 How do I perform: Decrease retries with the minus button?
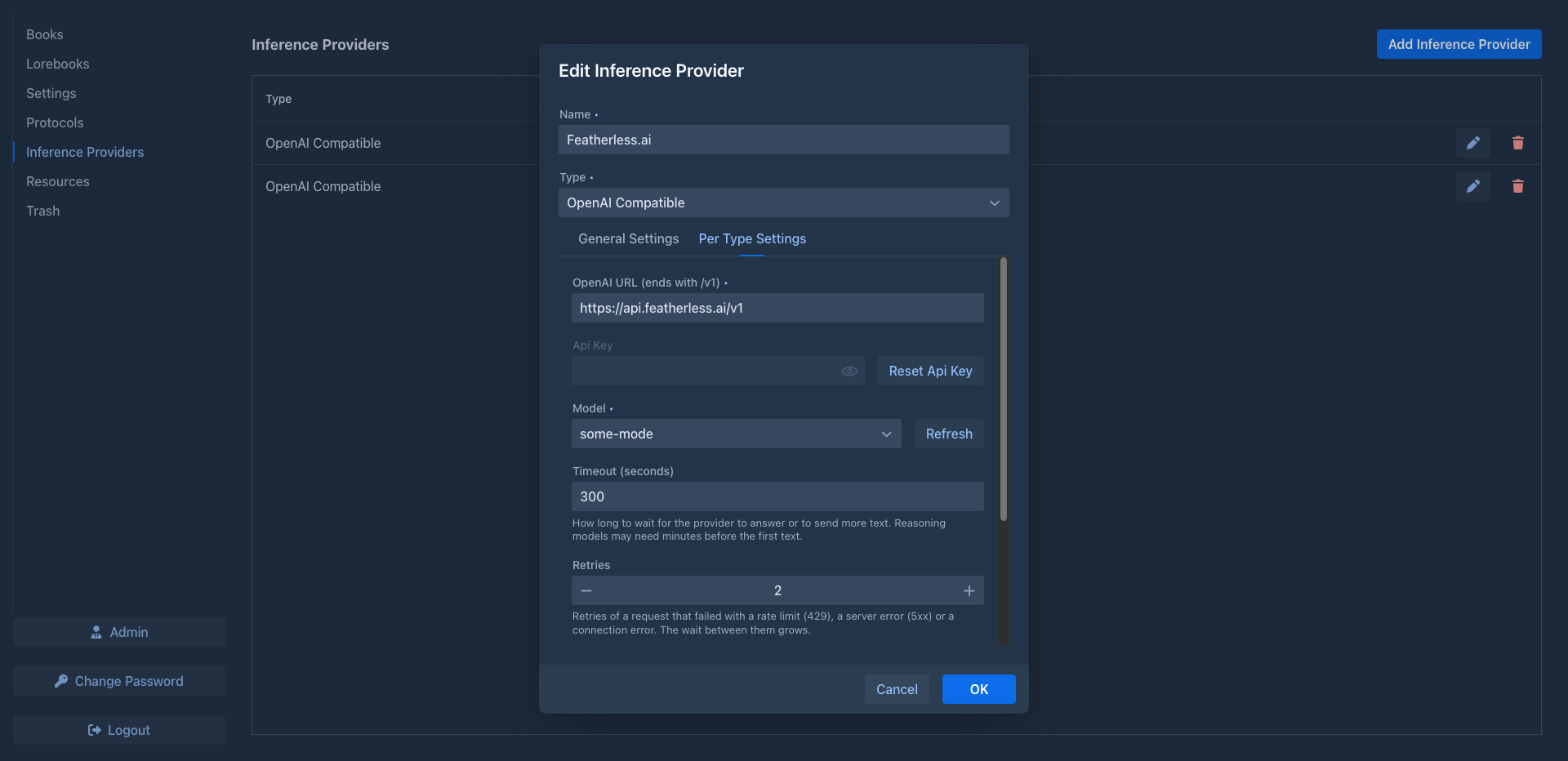(x=586, y=590)
